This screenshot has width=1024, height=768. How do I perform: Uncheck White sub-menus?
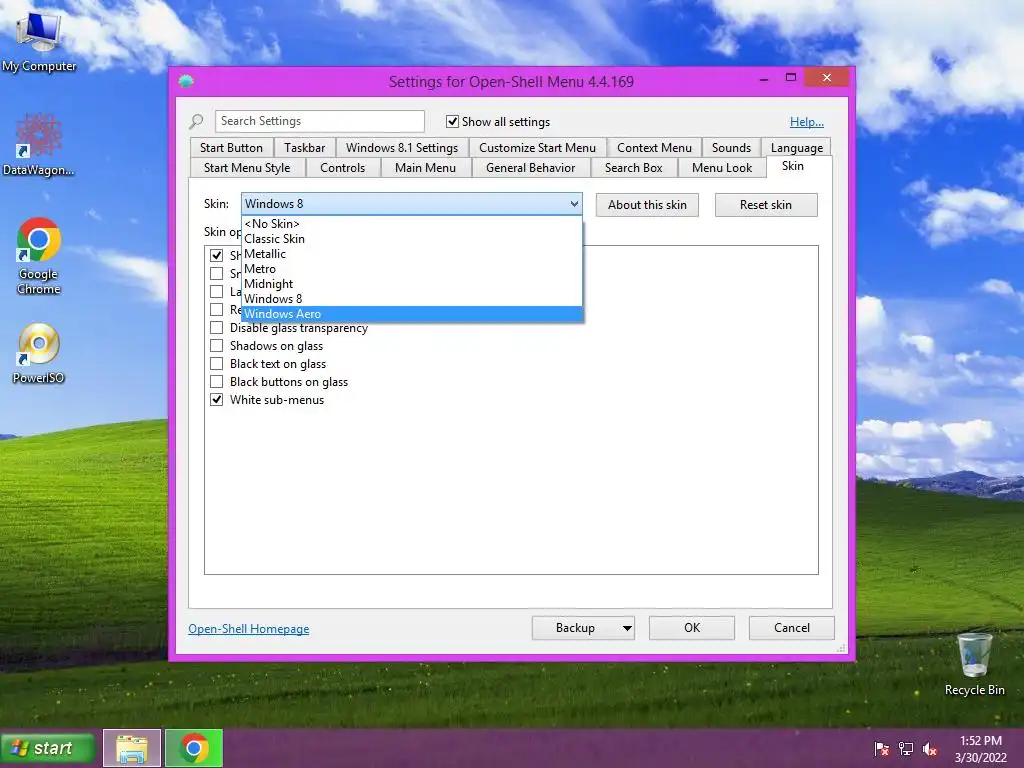[x=216, y=400]
